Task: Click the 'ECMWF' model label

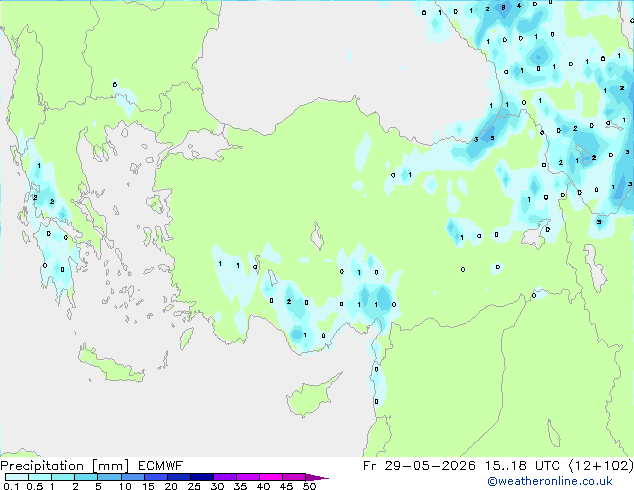Action: tap(161, 466)
